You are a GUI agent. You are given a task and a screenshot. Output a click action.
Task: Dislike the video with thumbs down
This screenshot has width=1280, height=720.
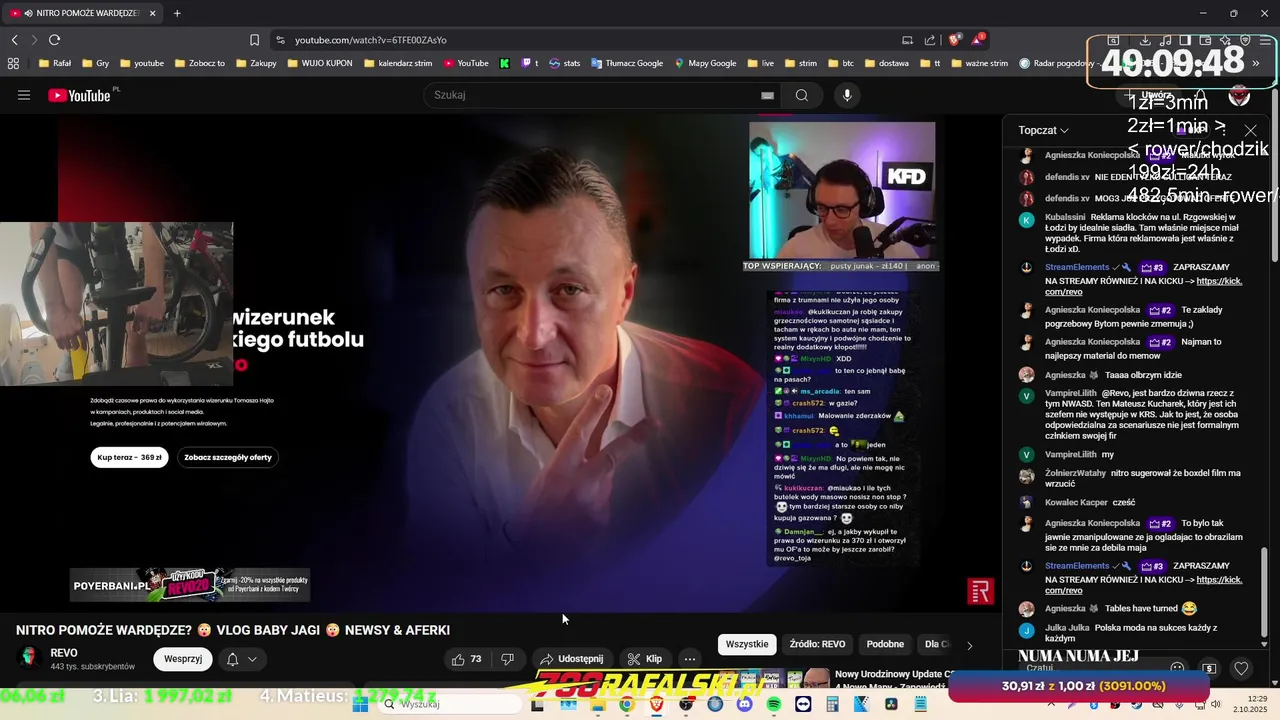point(507,659)
